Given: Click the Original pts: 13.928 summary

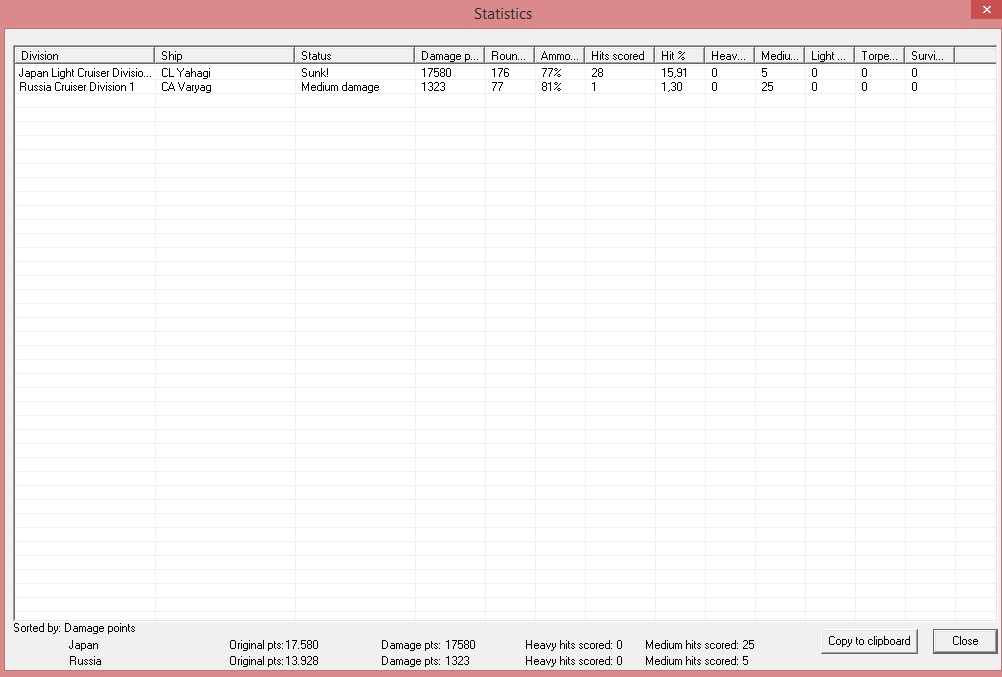Looking at the screenshot, I should 274,661.
